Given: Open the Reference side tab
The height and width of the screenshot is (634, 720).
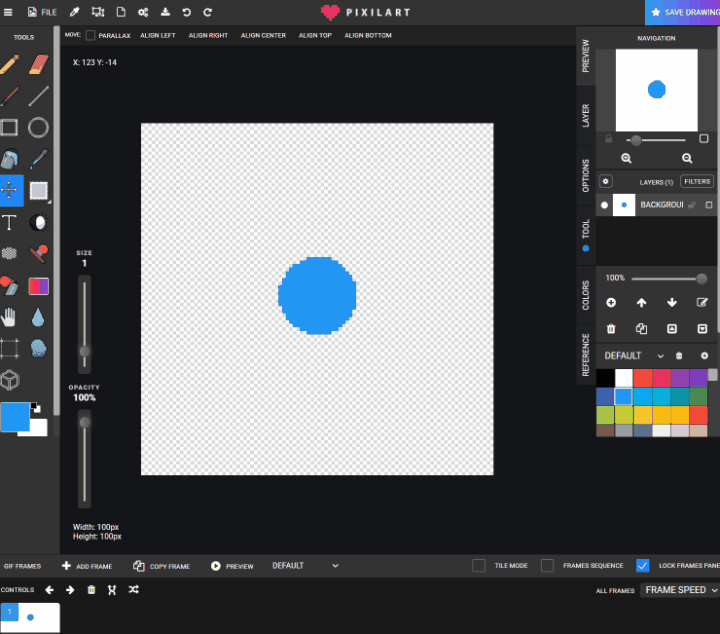Looking at the screenshot, I should click(585, 355).
